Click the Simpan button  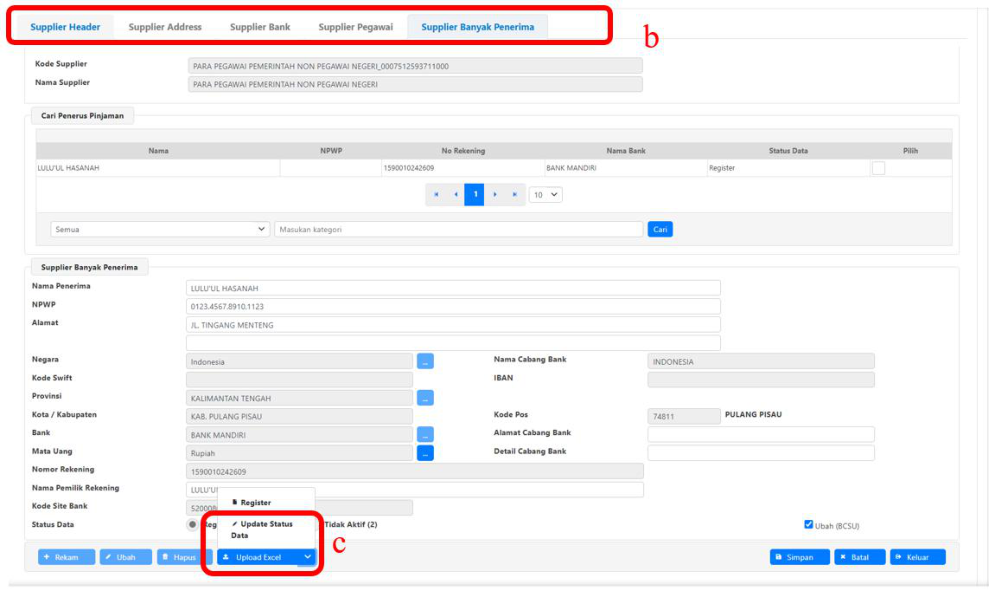pyautogui.click(x=798, y=557)
